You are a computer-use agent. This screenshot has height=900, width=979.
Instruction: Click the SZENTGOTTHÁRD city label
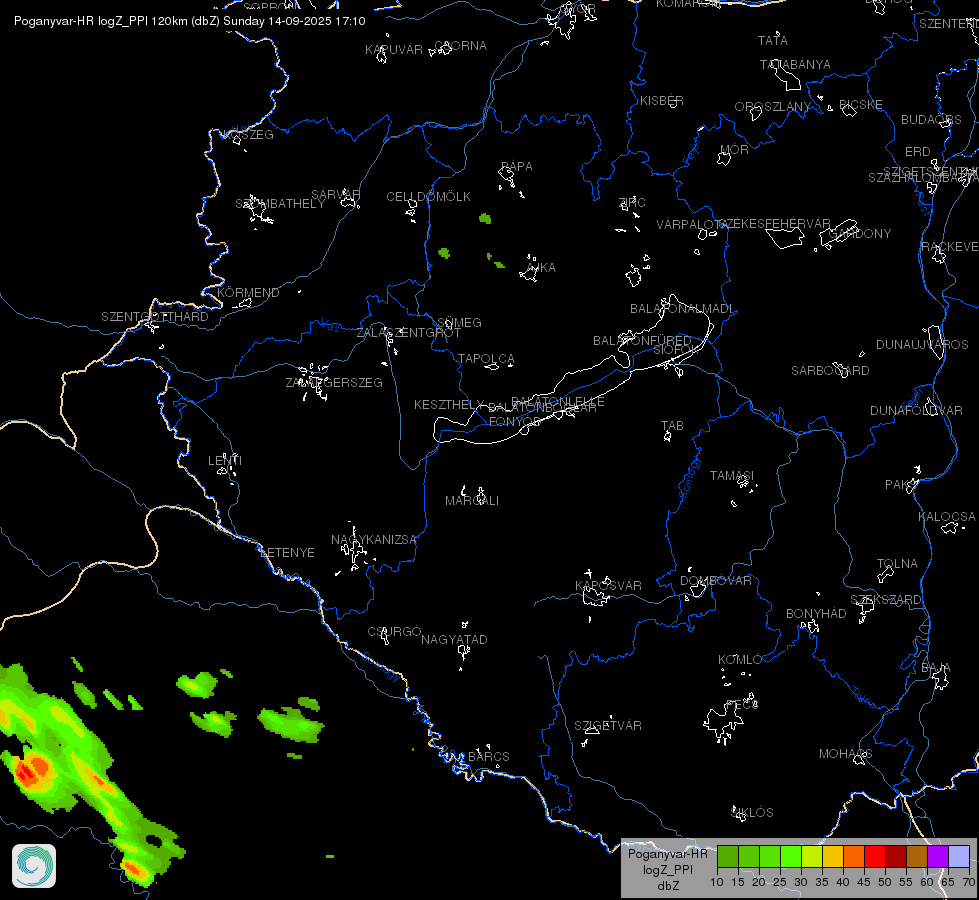[x=155, y=316]
